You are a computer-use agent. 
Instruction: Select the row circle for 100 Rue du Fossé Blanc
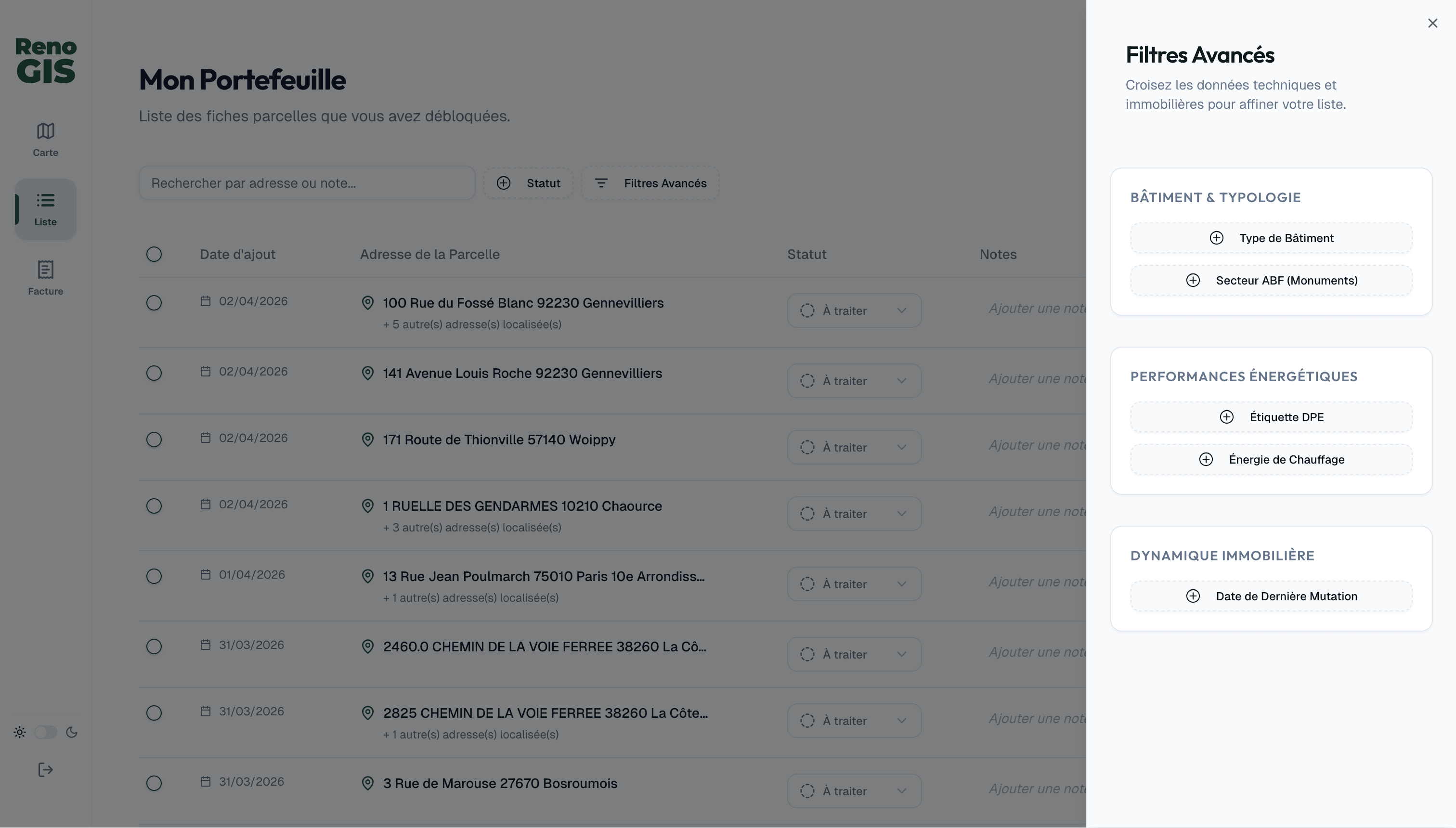(154, 303)
